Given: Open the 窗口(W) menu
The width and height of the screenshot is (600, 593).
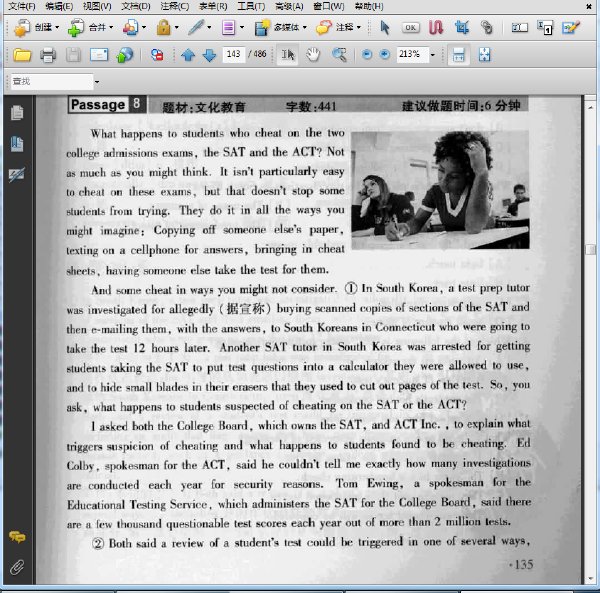Looking at the screenshot, I should pos(328,6).
